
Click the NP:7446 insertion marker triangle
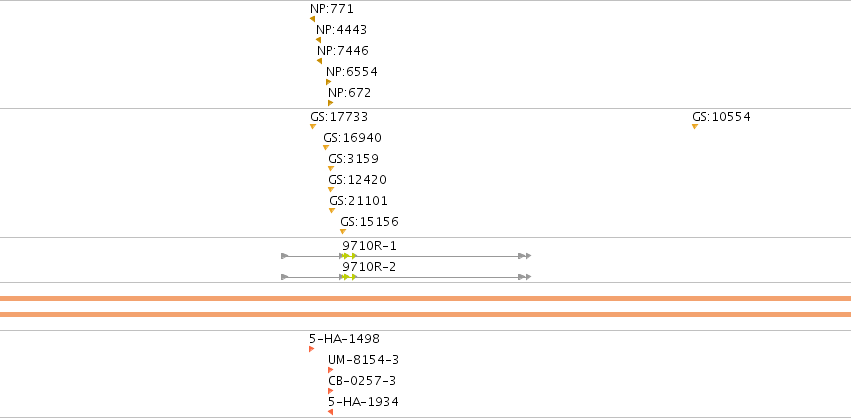pyautogui.click(x=320, y=61)
